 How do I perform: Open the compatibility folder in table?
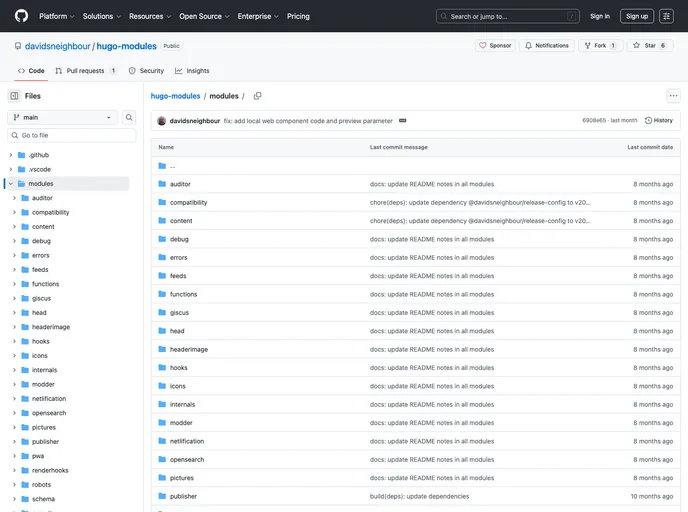click(188, 202)
